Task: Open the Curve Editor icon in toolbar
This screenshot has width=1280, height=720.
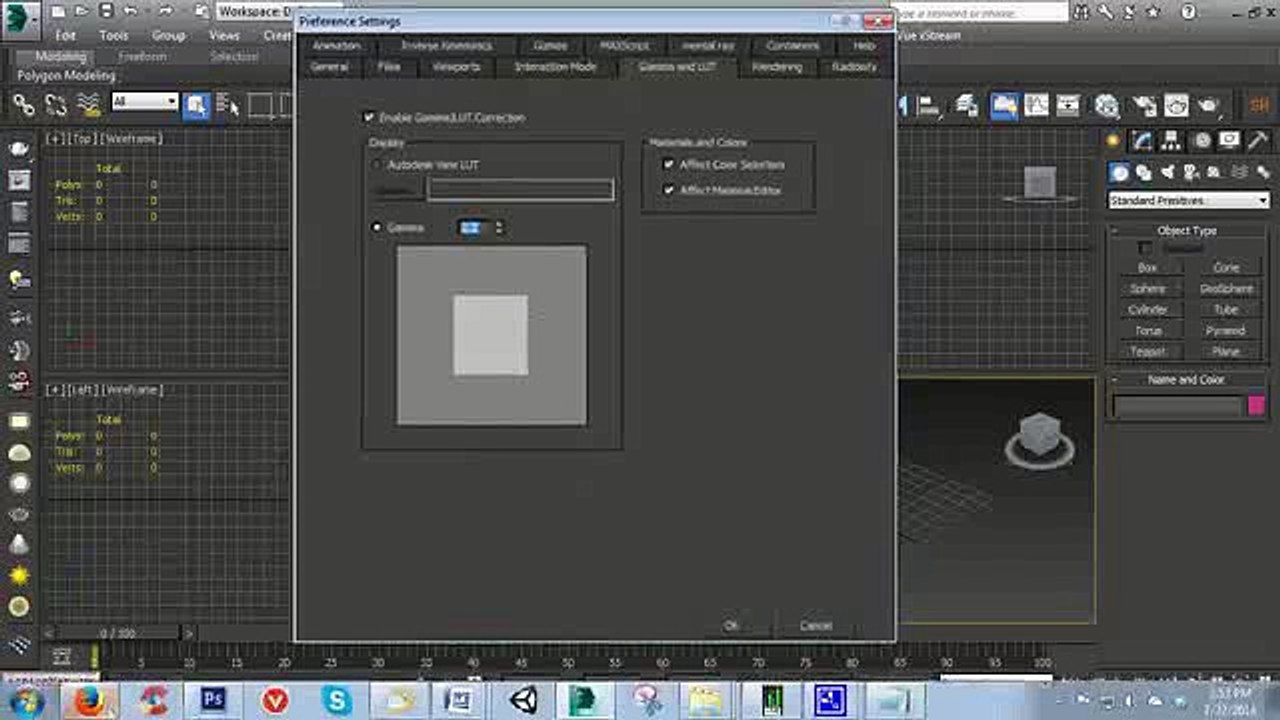Action: click(x=1037, y=105)
